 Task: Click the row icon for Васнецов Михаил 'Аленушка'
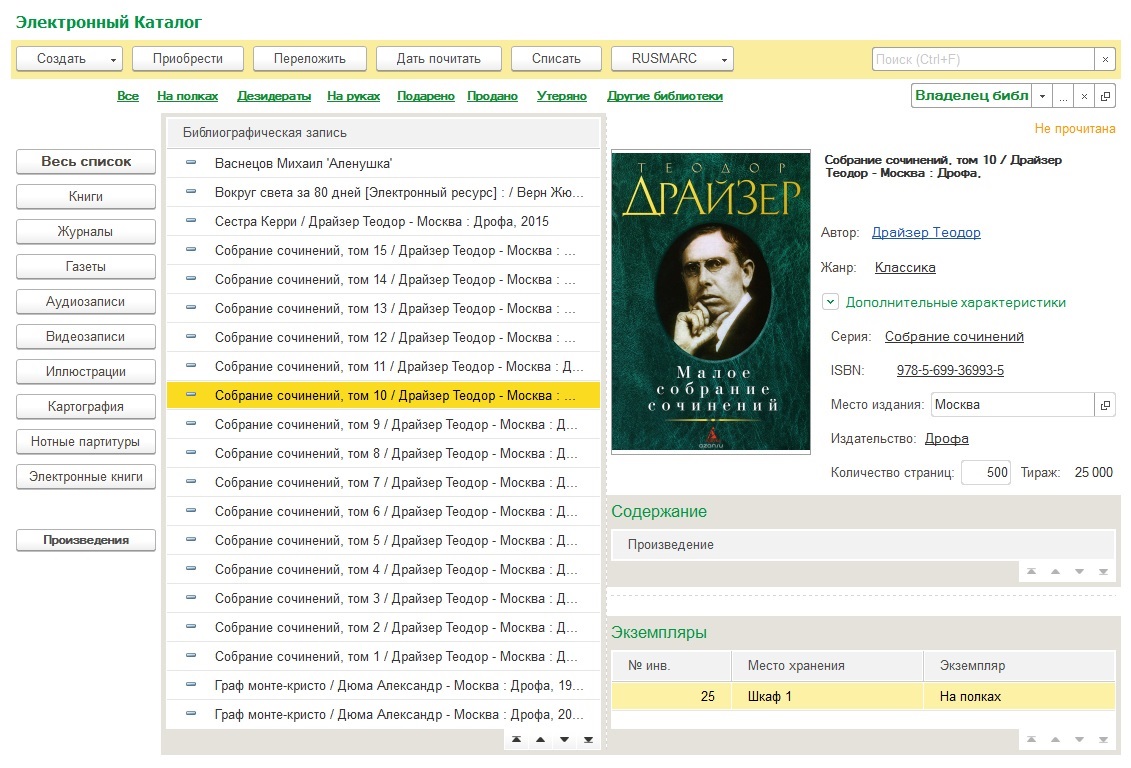[191, 163]
